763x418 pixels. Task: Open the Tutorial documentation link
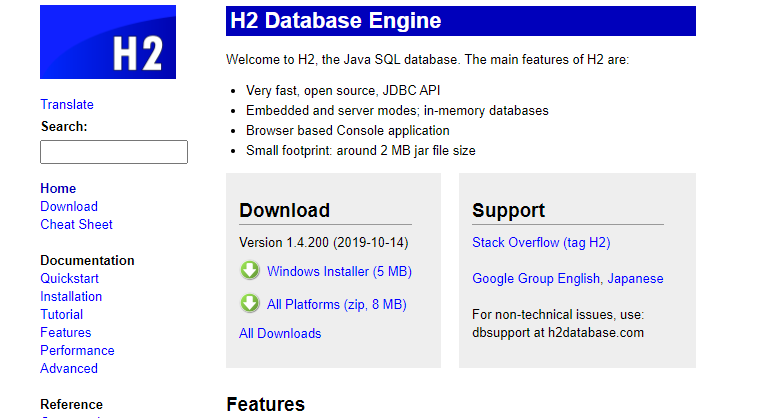[x=61, y=314]
